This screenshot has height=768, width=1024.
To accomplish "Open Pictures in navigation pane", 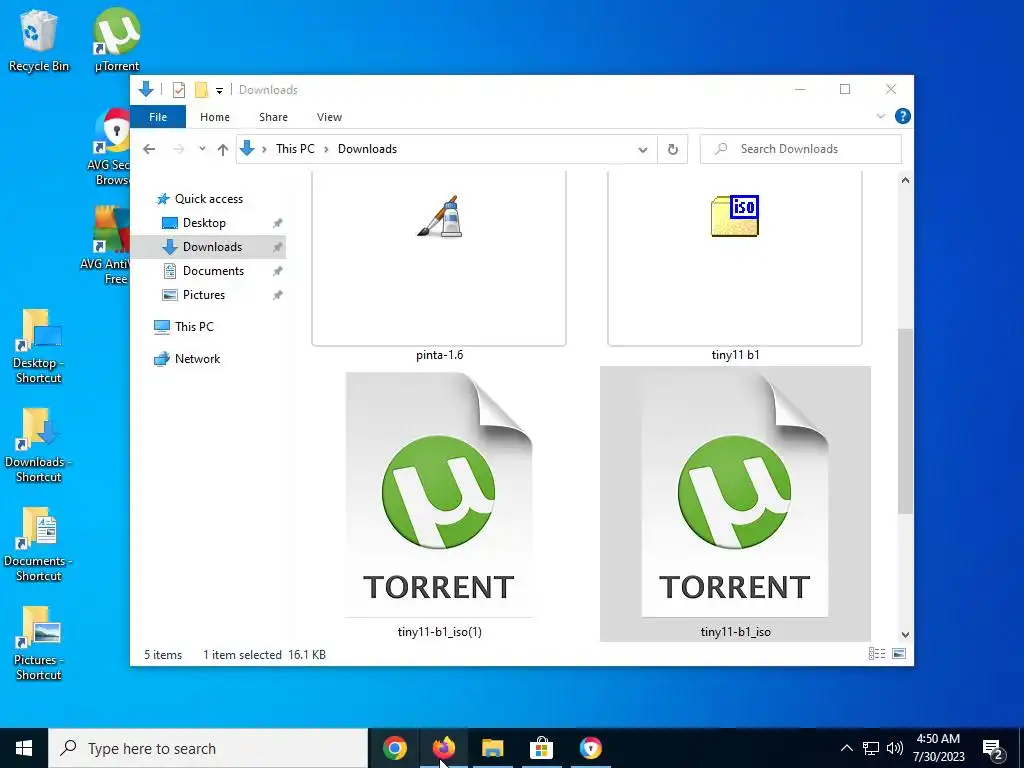I will point(204,295).
